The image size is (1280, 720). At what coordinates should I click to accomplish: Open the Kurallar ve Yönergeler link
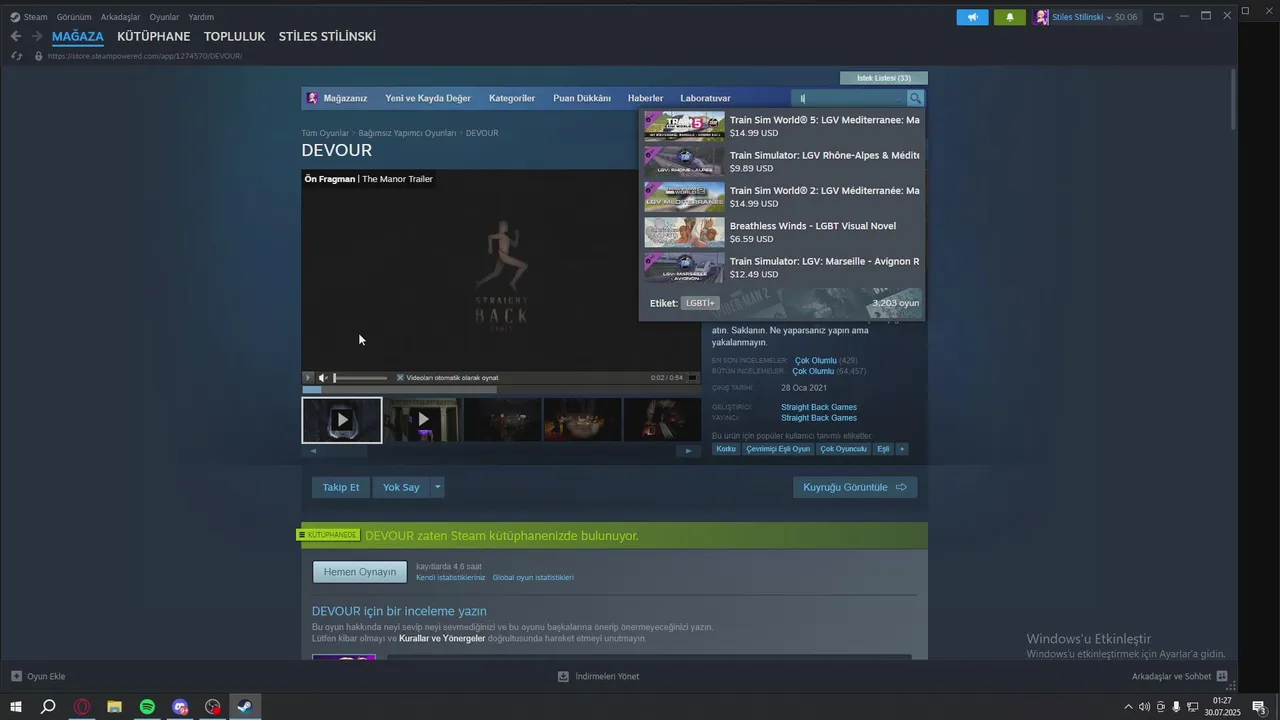442,638
